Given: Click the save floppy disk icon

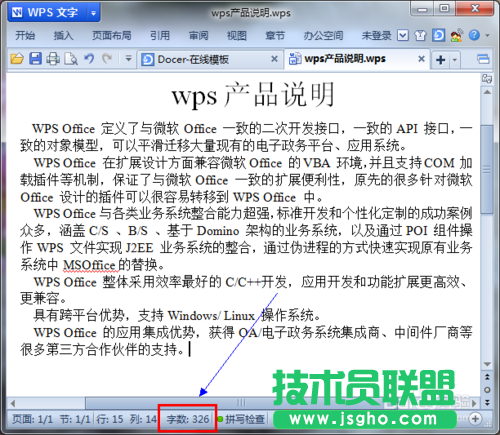Looking at the screenshot, I should [x=35, y=59].
